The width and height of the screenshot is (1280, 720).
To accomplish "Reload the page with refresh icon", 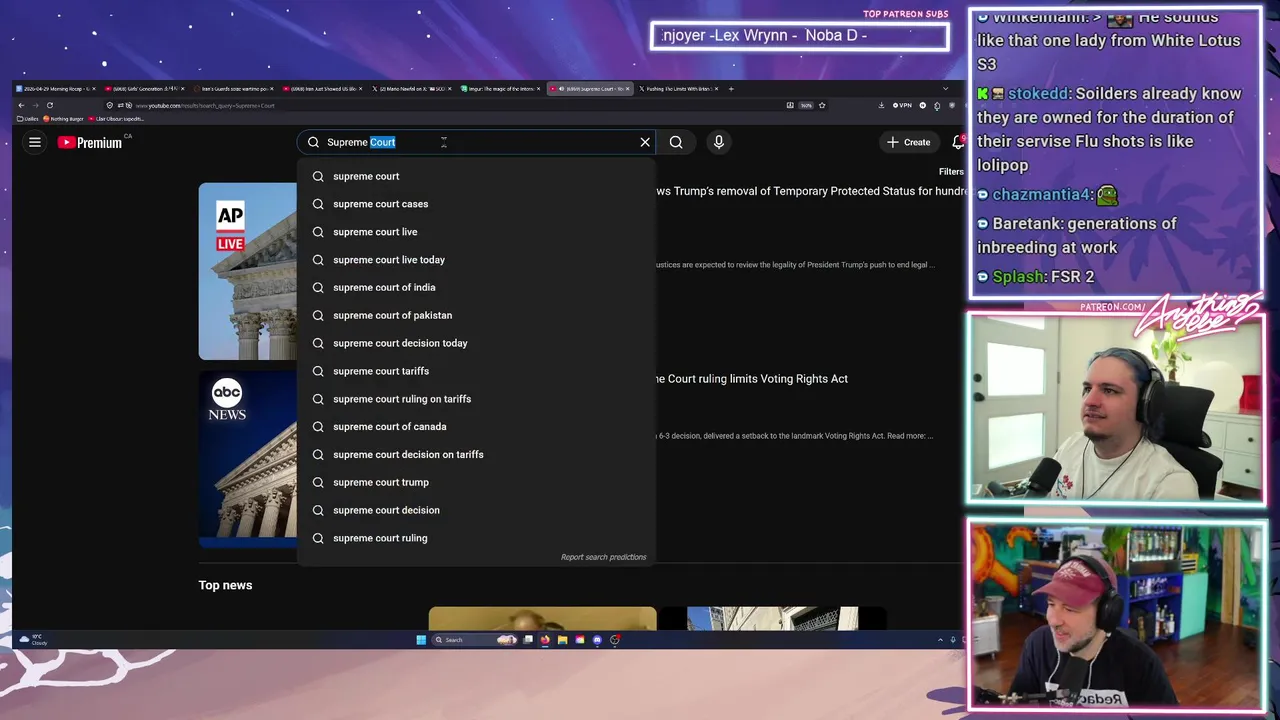I will (x=49, y=105).
